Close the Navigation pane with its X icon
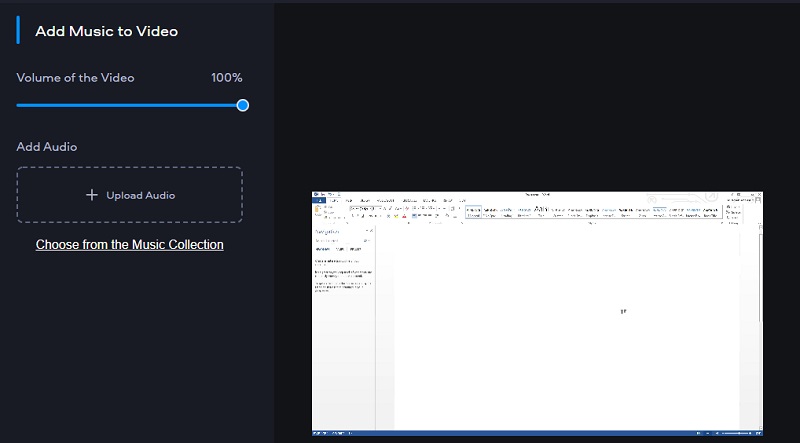The height and width of the screenshot is (443, 800). [371, 230]
